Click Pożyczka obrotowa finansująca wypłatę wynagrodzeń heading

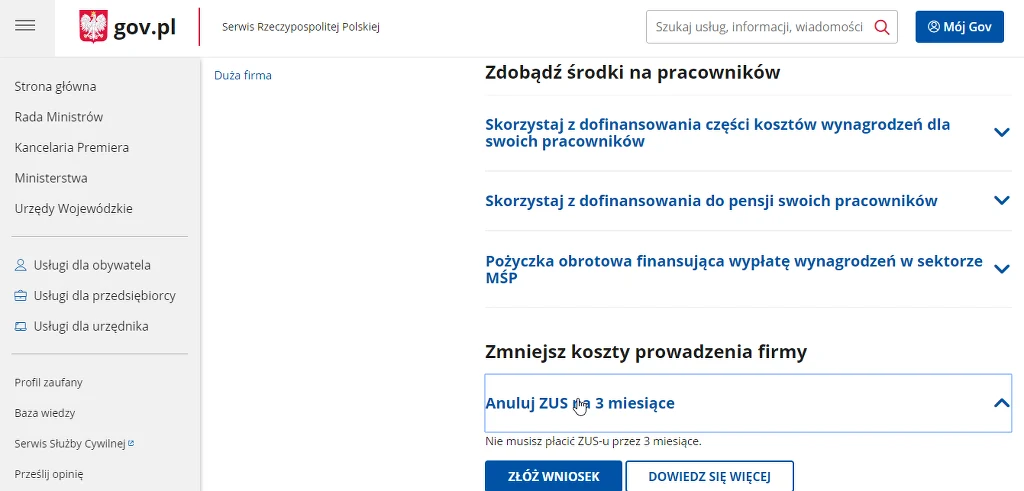coord(734,269)
